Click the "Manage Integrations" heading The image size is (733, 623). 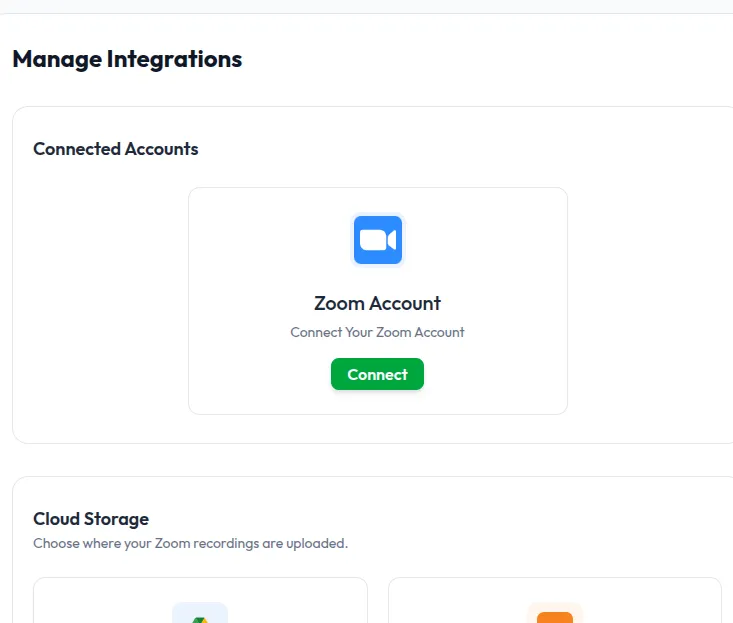point(127,59)
